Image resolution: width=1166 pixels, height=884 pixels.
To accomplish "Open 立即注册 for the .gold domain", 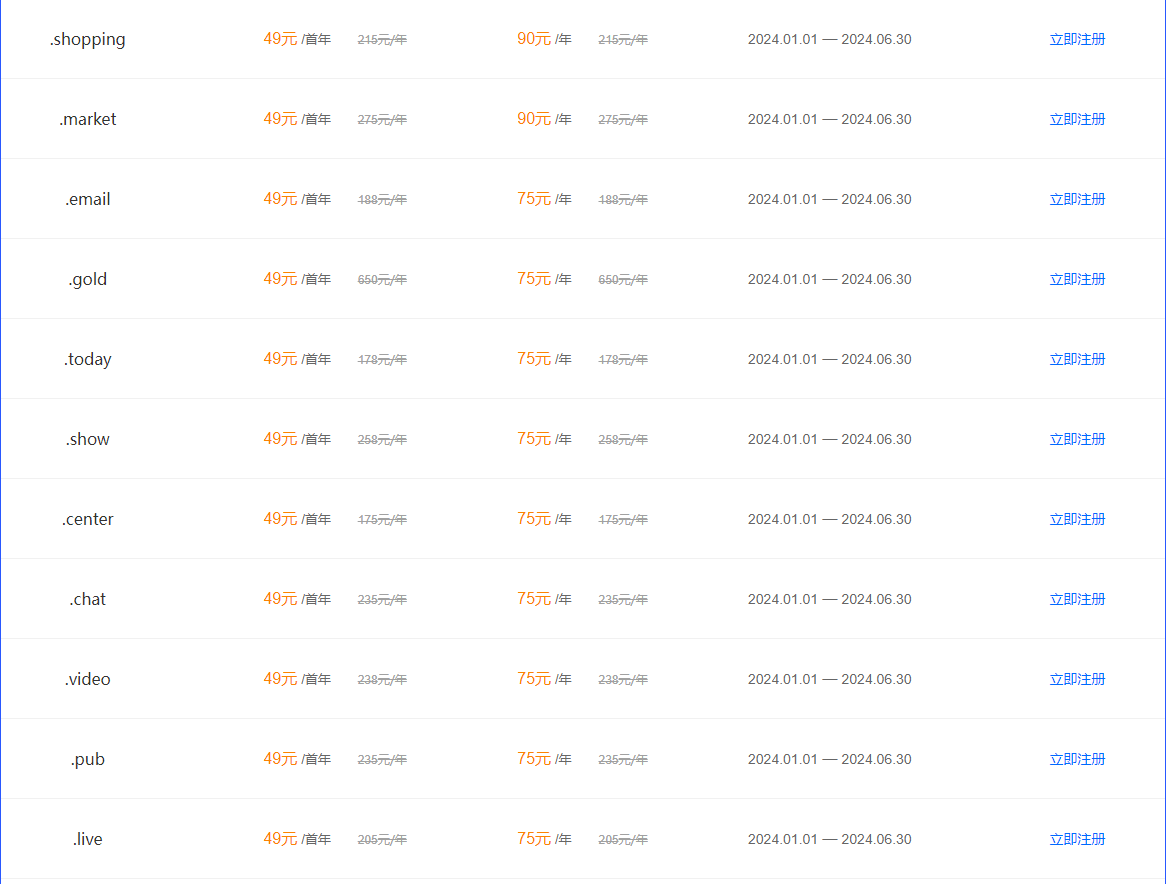I will click(x=1077, y=279).
